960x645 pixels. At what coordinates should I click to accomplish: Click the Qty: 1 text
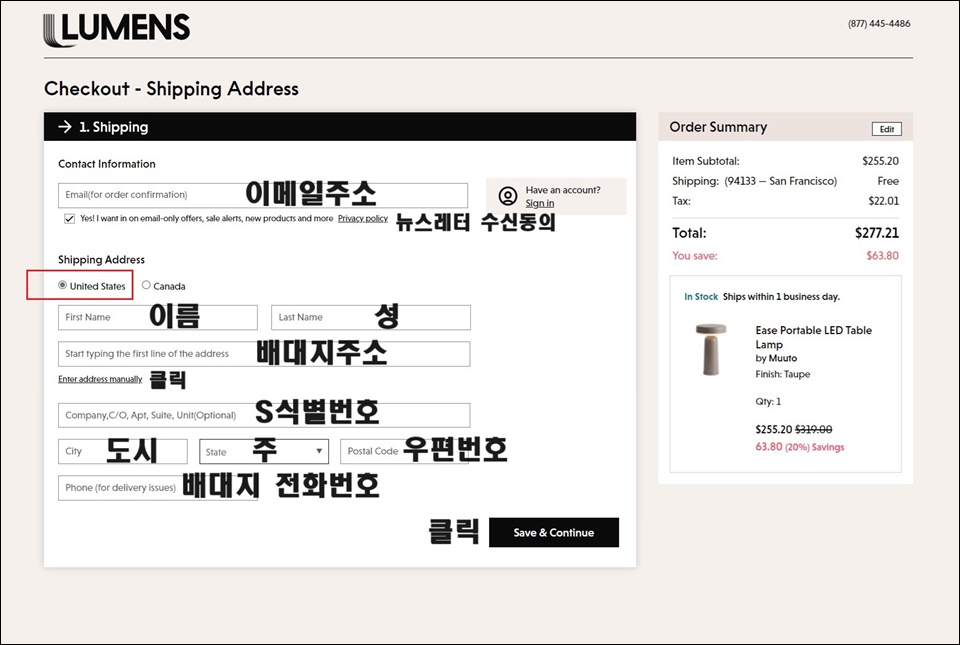[x=768, y=401]
